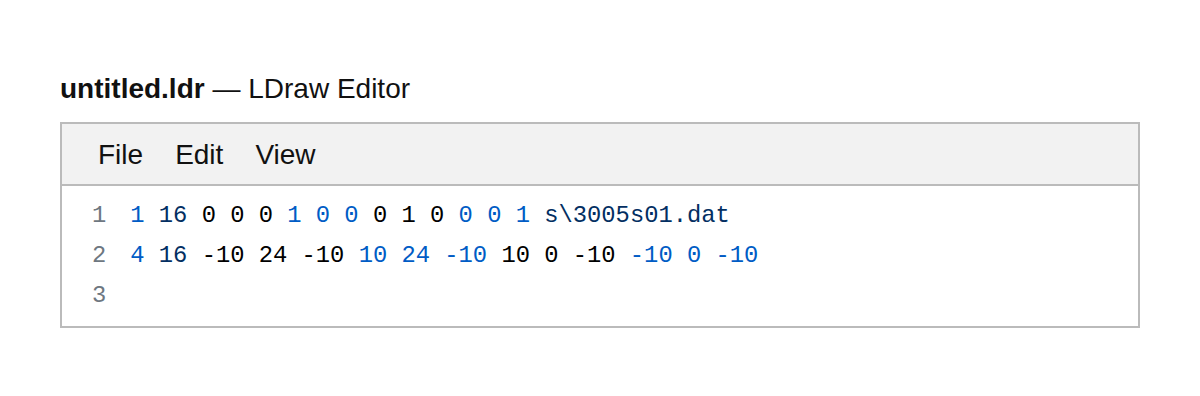Click the line type 1 at start of line 1
The image size is (1200, 396).
pos(137,215)
